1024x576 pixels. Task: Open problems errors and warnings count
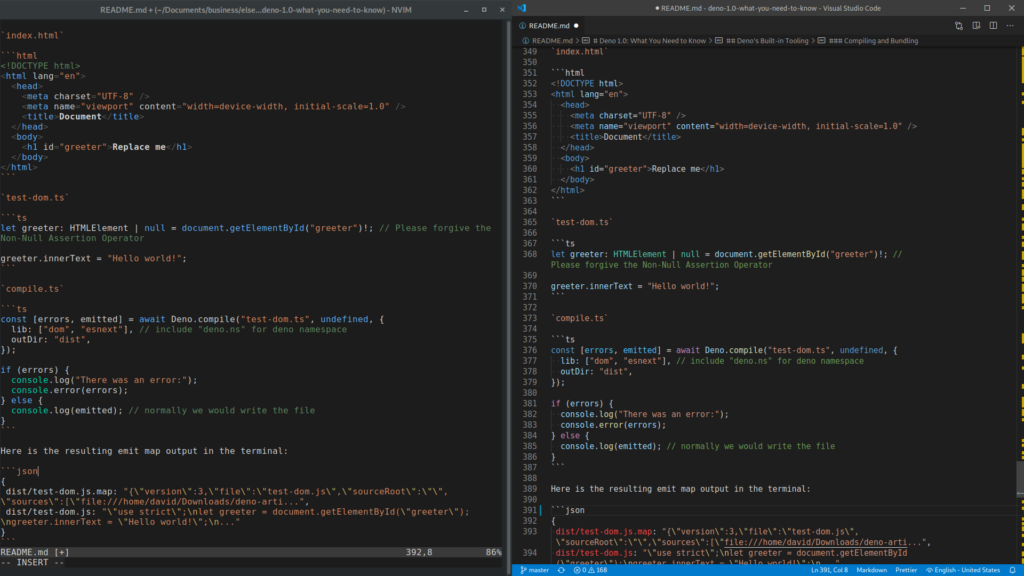tap(590, 570)
